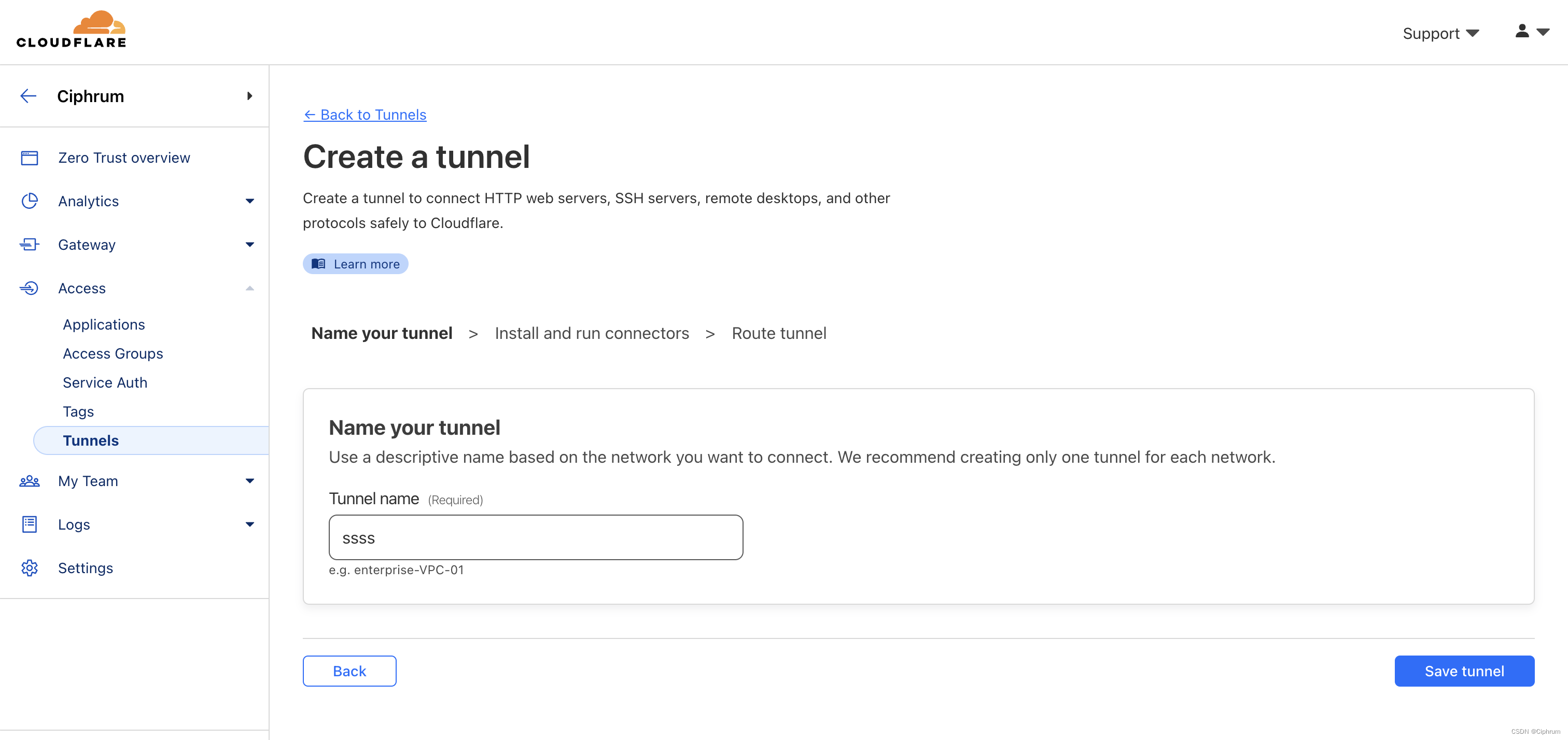Click the My Team people icon
The height and width of the screenshot is (740, 1568).
[29, 481]
